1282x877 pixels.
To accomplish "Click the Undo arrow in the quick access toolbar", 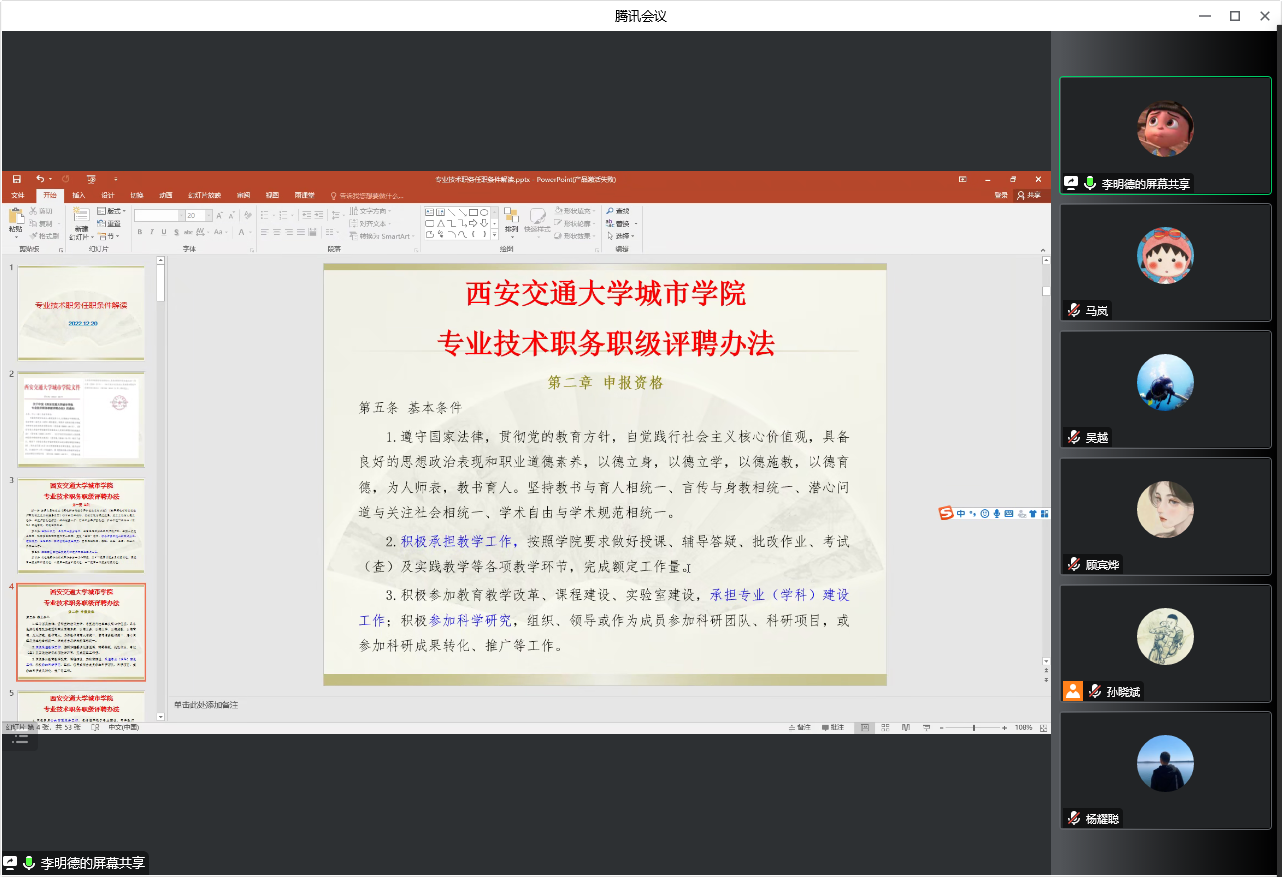I will [x=40, y=178].
